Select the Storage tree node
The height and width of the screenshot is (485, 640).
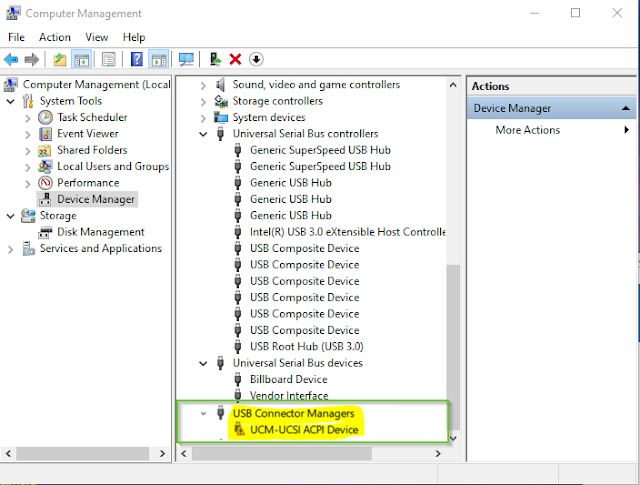[58, 216]
